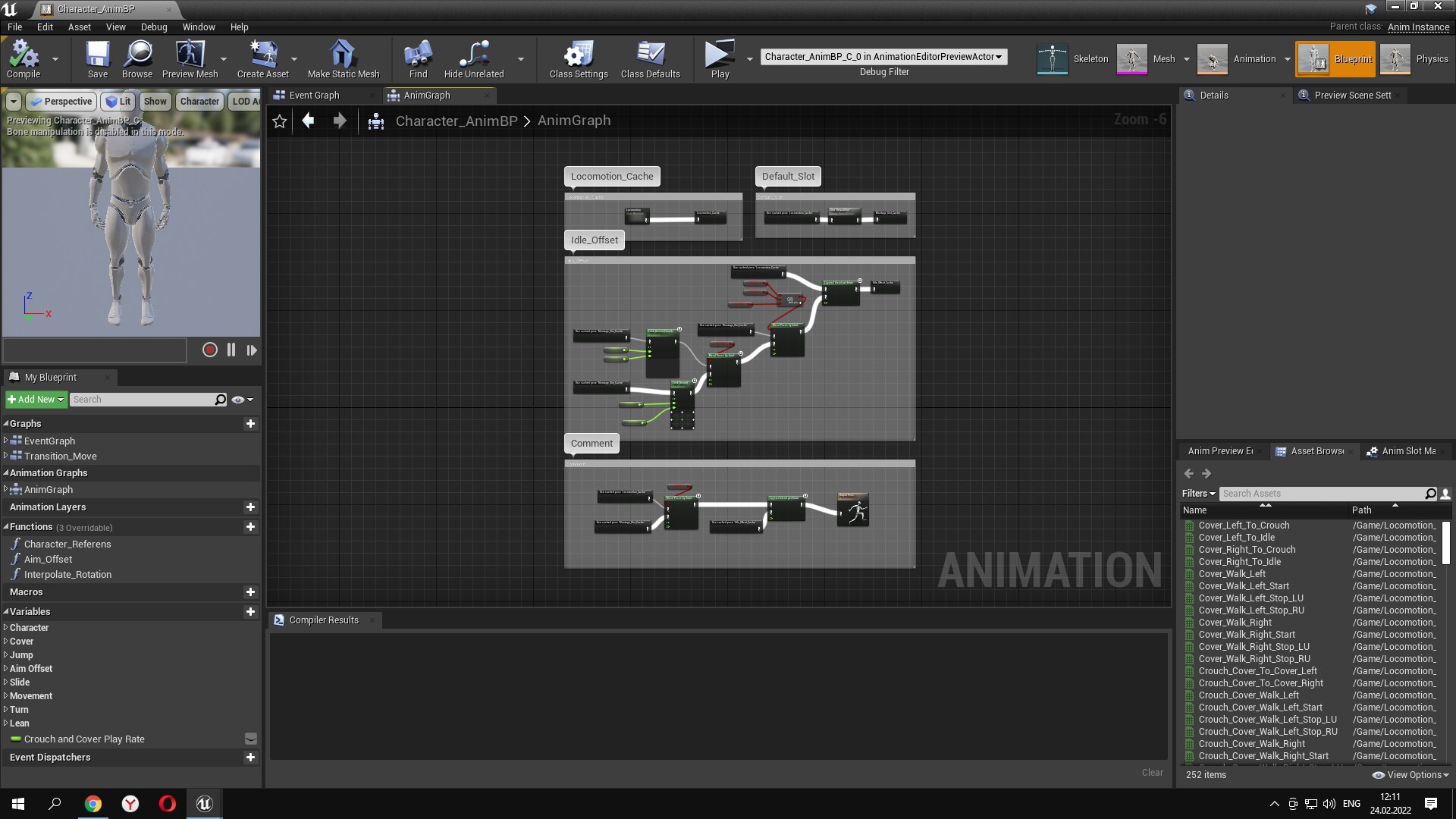Toggle My Blueprint view options eye icon

238,400
